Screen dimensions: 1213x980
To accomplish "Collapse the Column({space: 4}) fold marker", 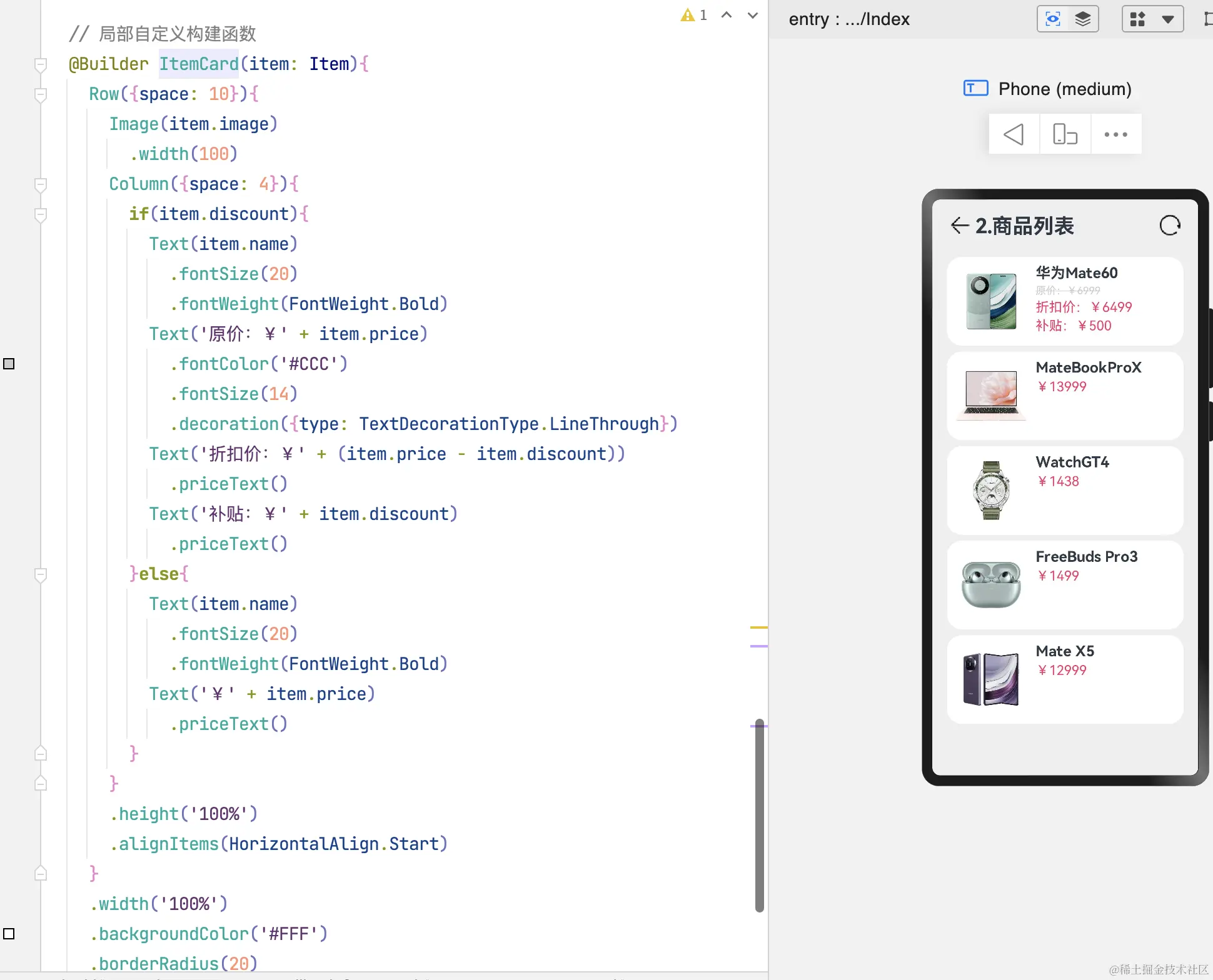I will pos(41,184).
